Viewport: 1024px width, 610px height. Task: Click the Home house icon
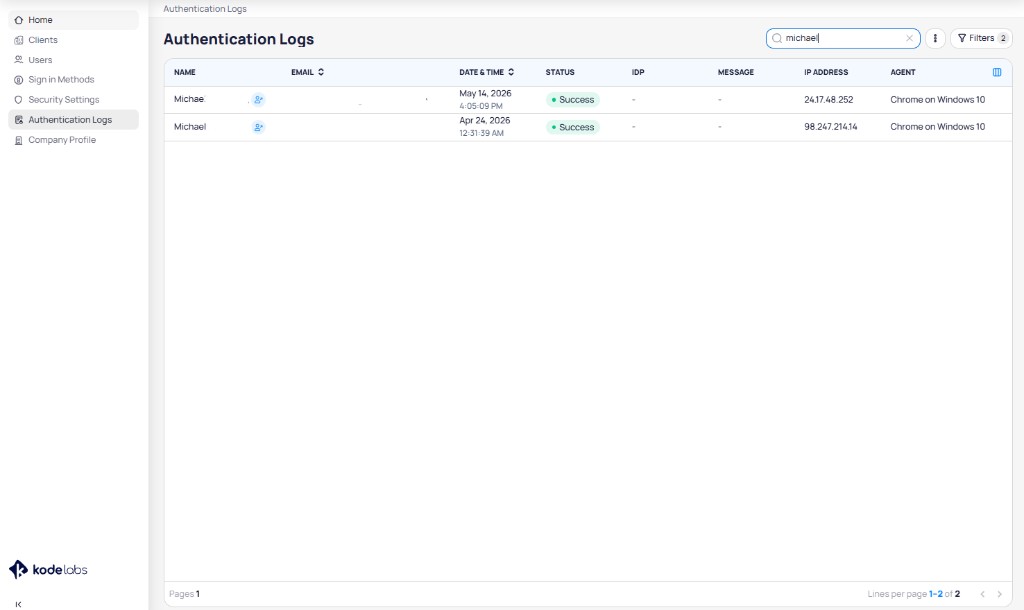(18, 20)
